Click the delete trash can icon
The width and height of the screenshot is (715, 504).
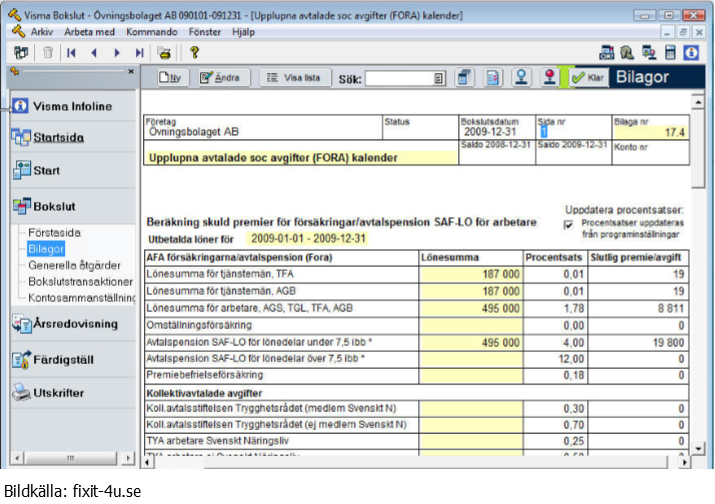tap(47, 53)
